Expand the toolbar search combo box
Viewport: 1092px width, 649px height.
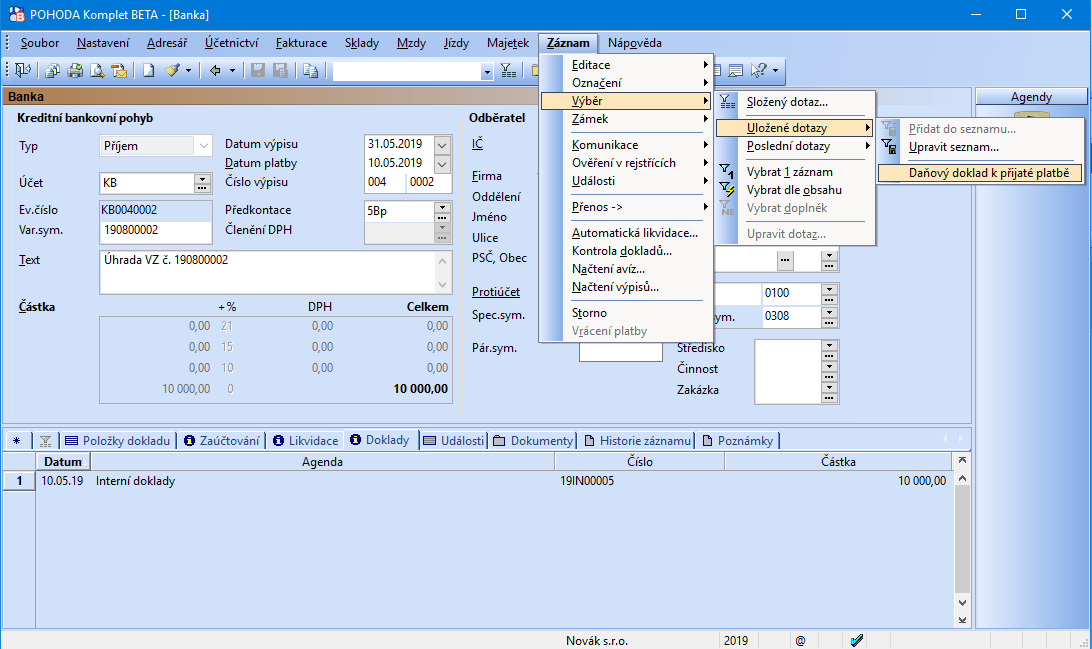[487, 71]
